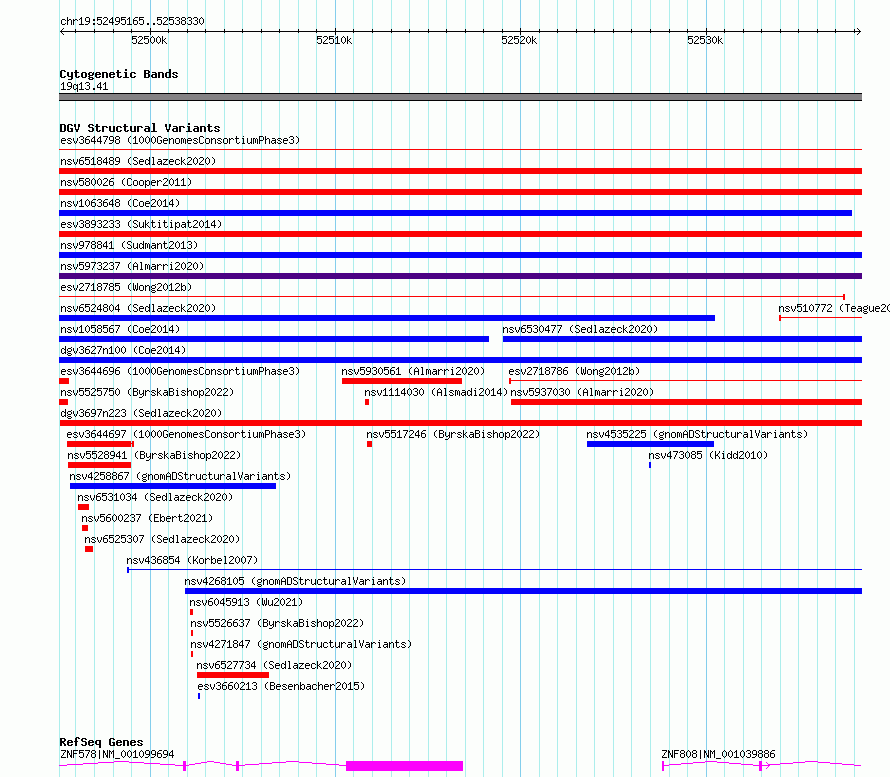The width and height of the screenshot is (890, 777).
Task: Open esv2718785 (Wong2012b) variant label
Action: pos(126,287)
